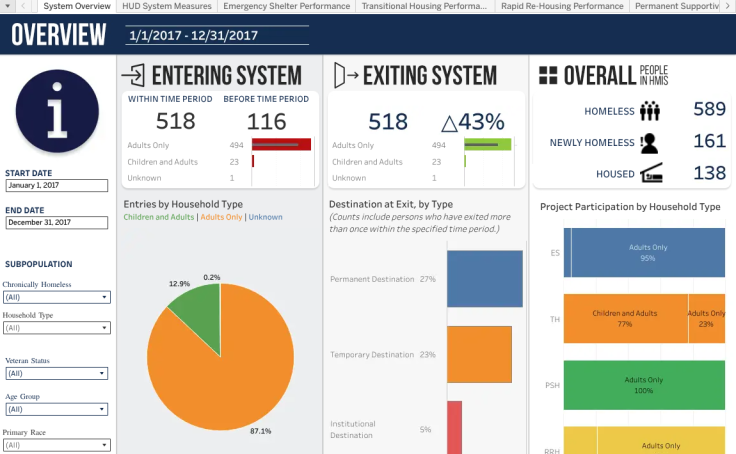Open the Age Group dropdown
736x454 pixels.
pos(57,409)
